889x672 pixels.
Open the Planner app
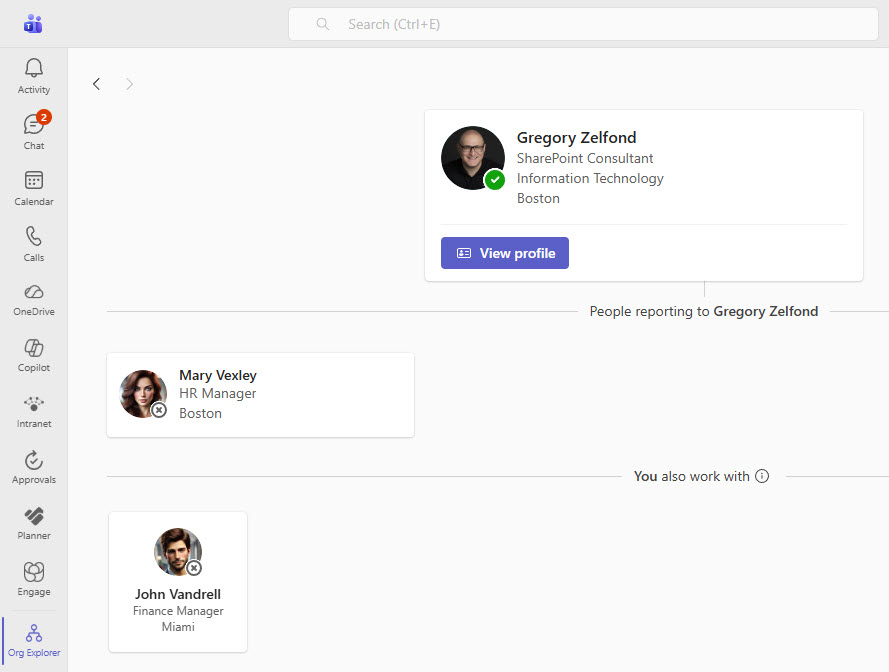tap(34, 523)
